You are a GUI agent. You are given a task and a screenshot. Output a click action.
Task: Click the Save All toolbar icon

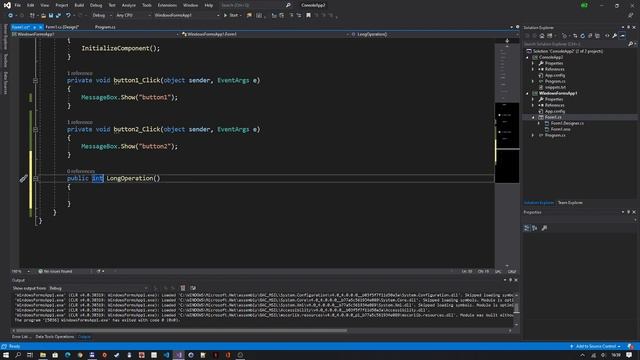[x=58, y=16]
